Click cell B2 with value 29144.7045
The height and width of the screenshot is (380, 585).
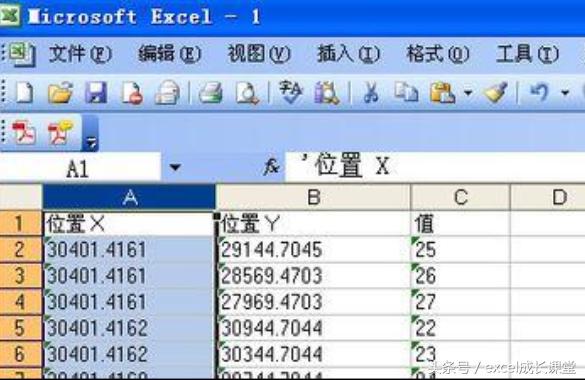(x=313, y=250)
